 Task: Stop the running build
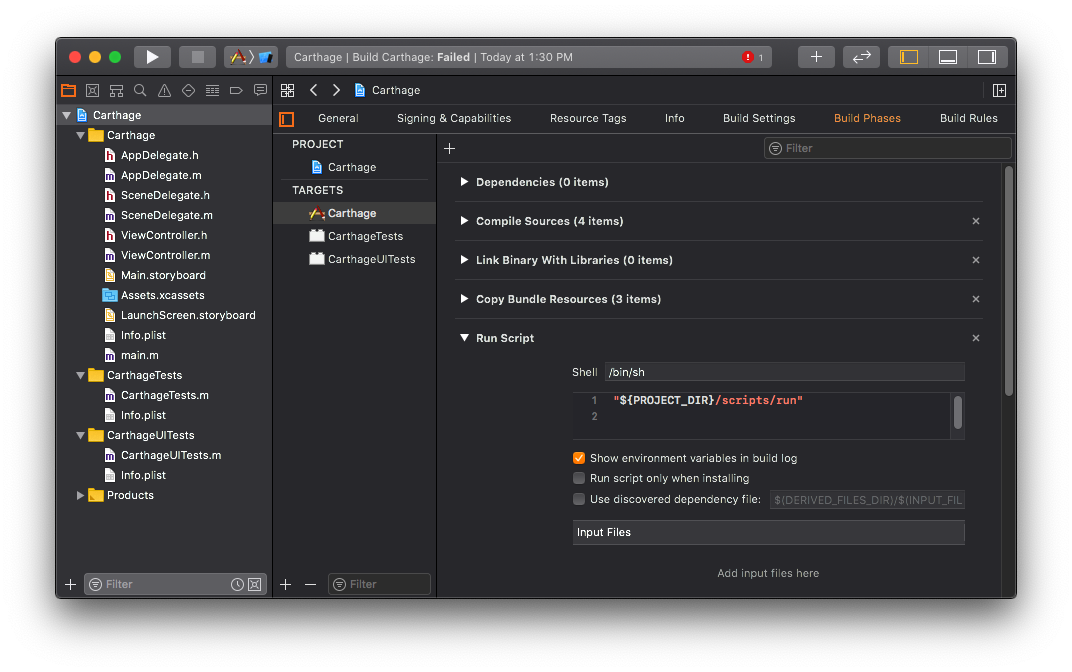(198, 57)
